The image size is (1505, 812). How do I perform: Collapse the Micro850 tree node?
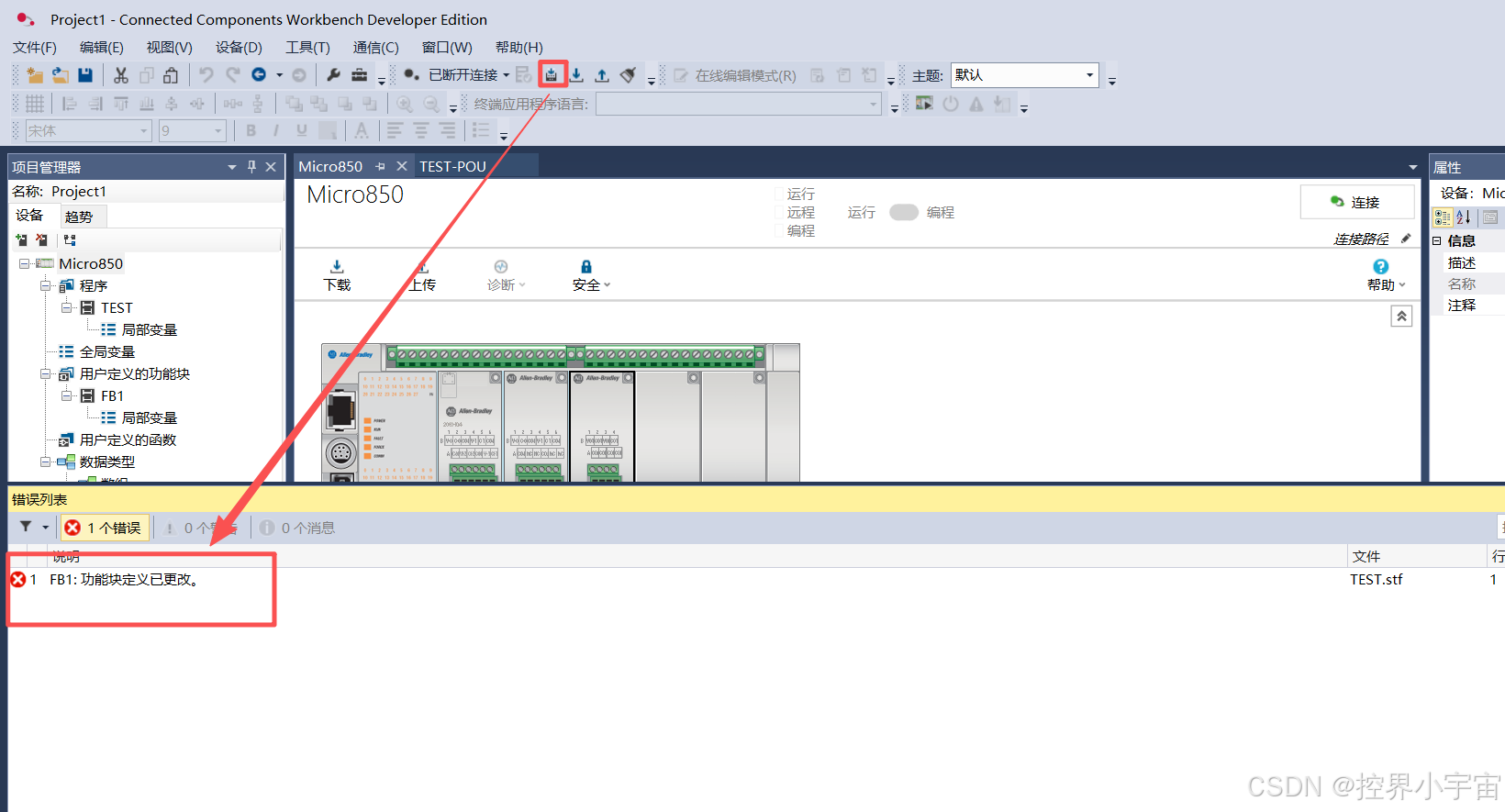[x=24, y=263]
